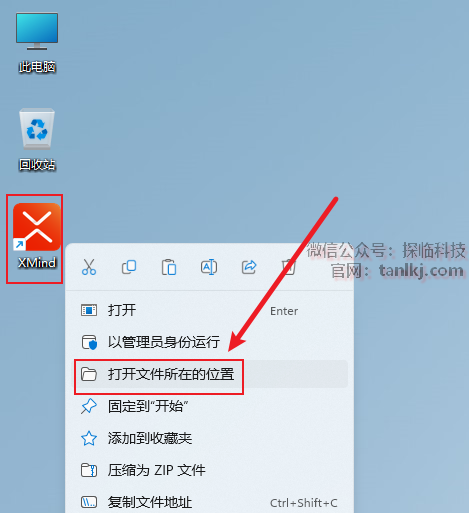469x513 pixels.
Task: Click the Copy icon in context menu
Action: tap(129, 267)
